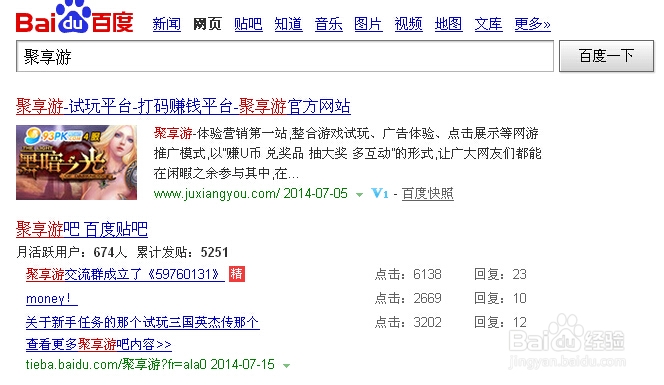664x385 pixels.
Task: Open 聚享游吧 百度贴吧 result
Action: [82, 229]
